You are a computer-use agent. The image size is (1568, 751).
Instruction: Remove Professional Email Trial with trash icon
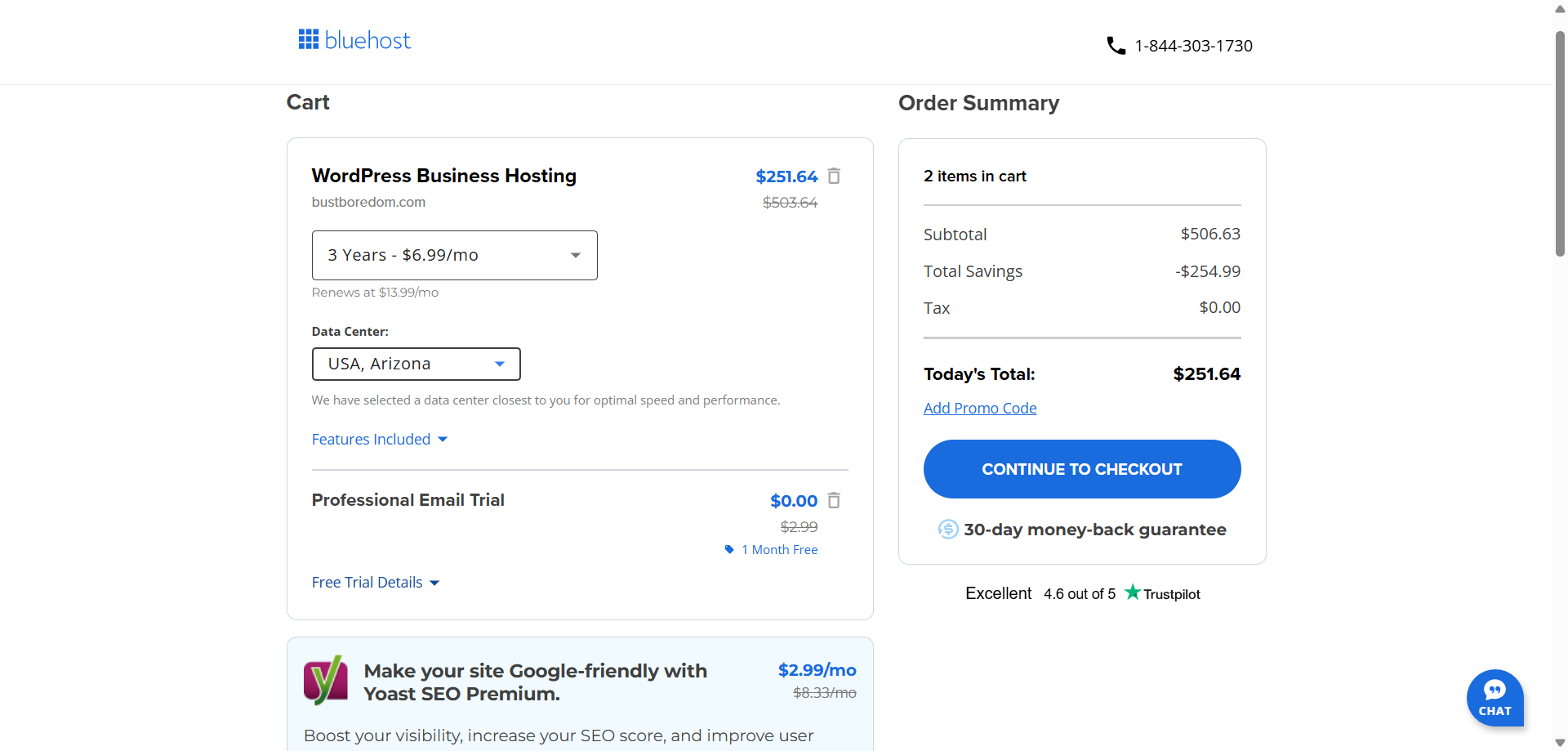tap(834, 500)
